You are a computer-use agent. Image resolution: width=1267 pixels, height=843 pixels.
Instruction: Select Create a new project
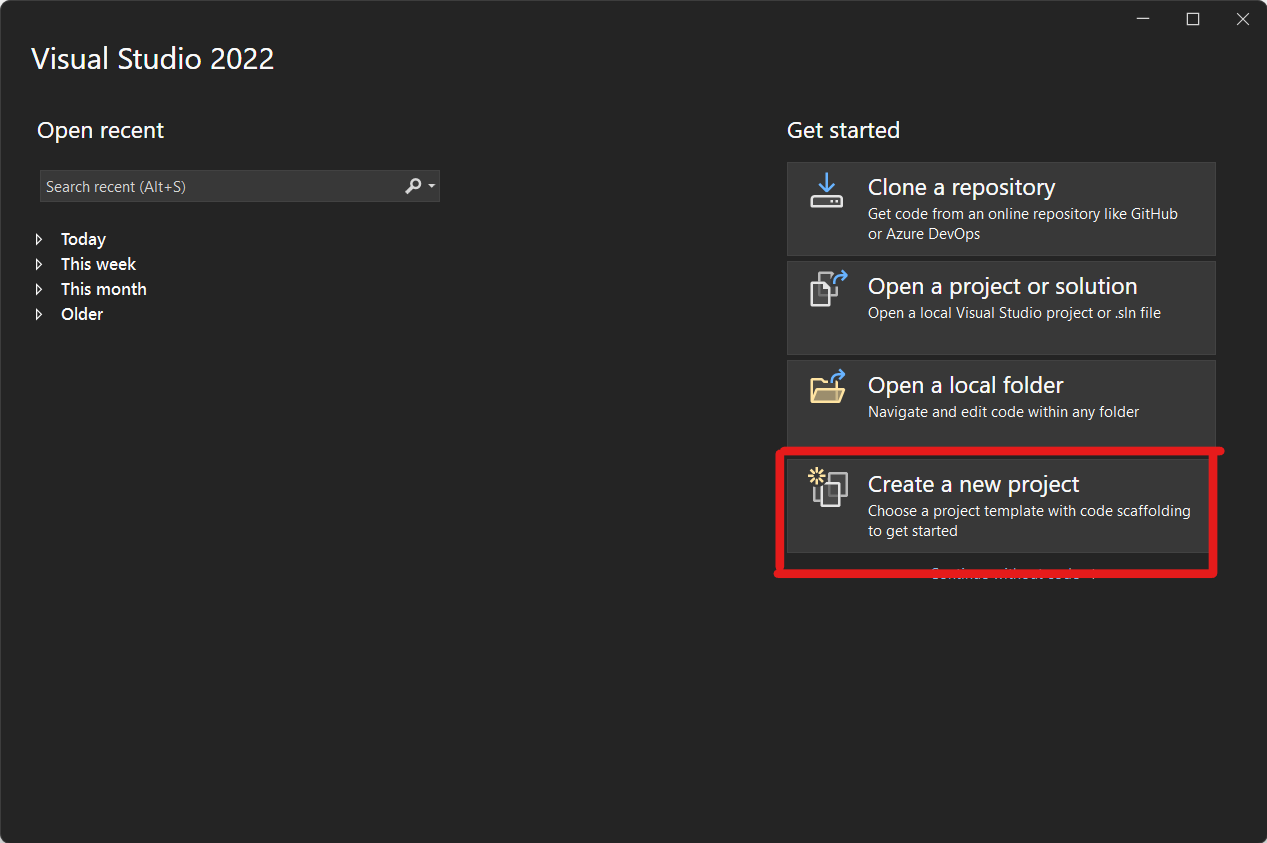[x=1000, y=505]
